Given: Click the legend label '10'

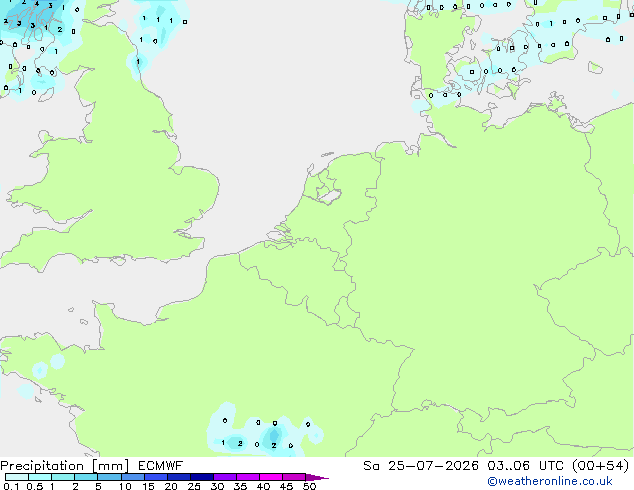Looking at the screenshot, I should [x=125, y=486].
